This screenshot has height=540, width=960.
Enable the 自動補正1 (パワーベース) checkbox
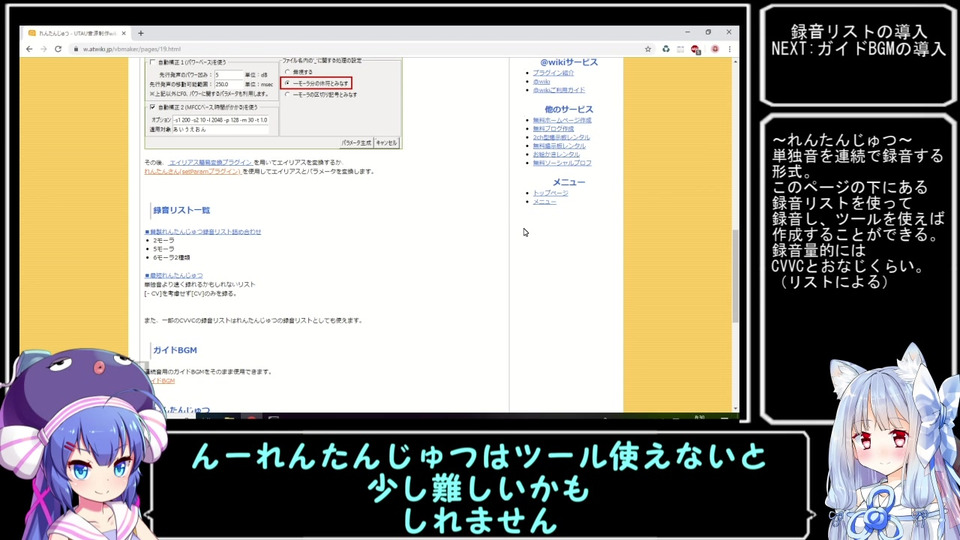coord(152,62)
